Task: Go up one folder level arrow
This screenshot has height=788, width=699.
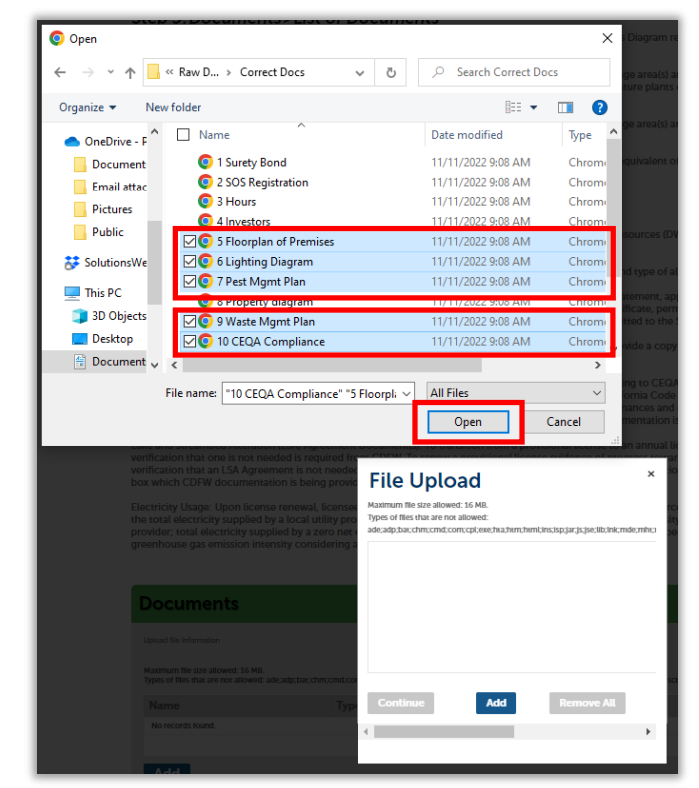Action: pos(130,73)
